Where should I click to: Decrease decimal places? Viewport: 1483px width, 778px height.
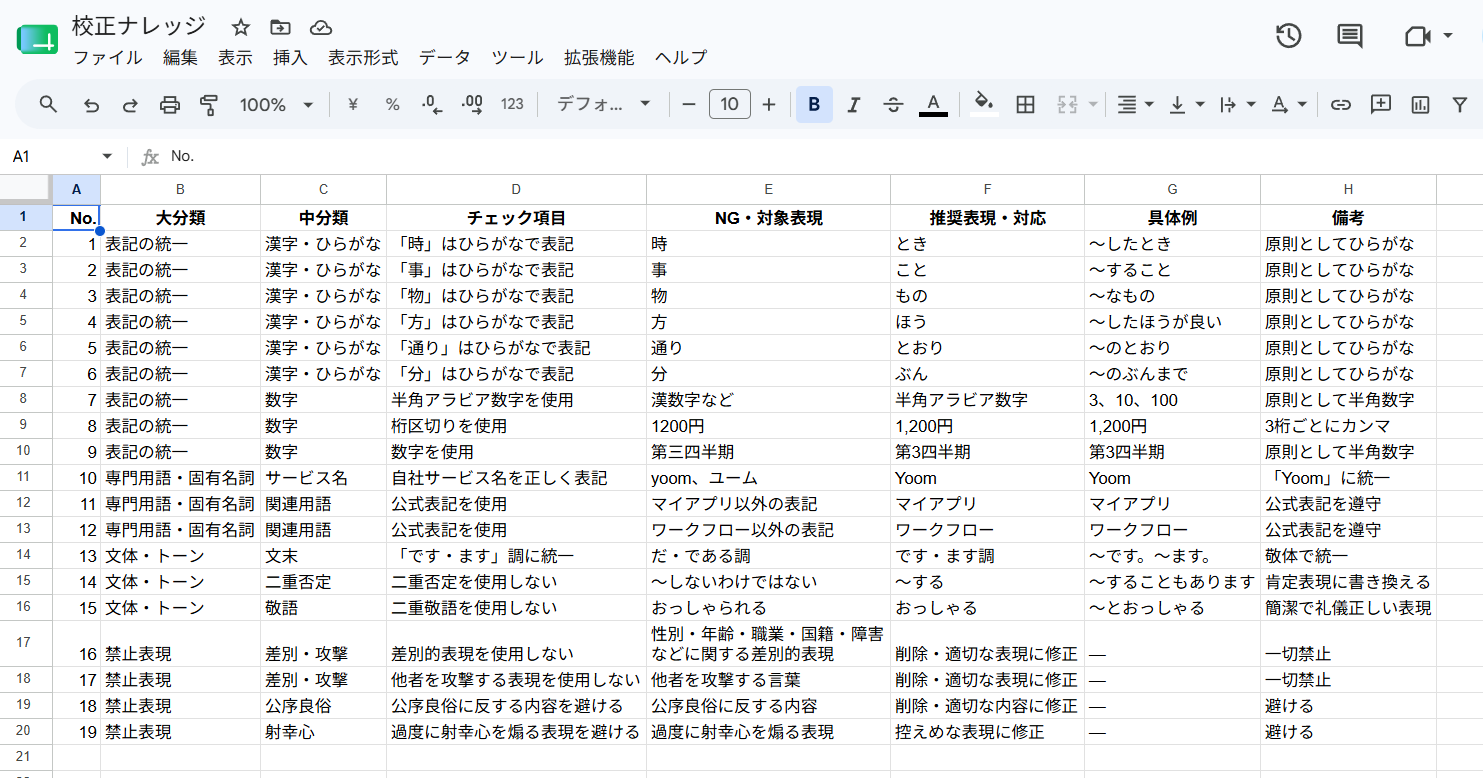[x=432, y=104]
